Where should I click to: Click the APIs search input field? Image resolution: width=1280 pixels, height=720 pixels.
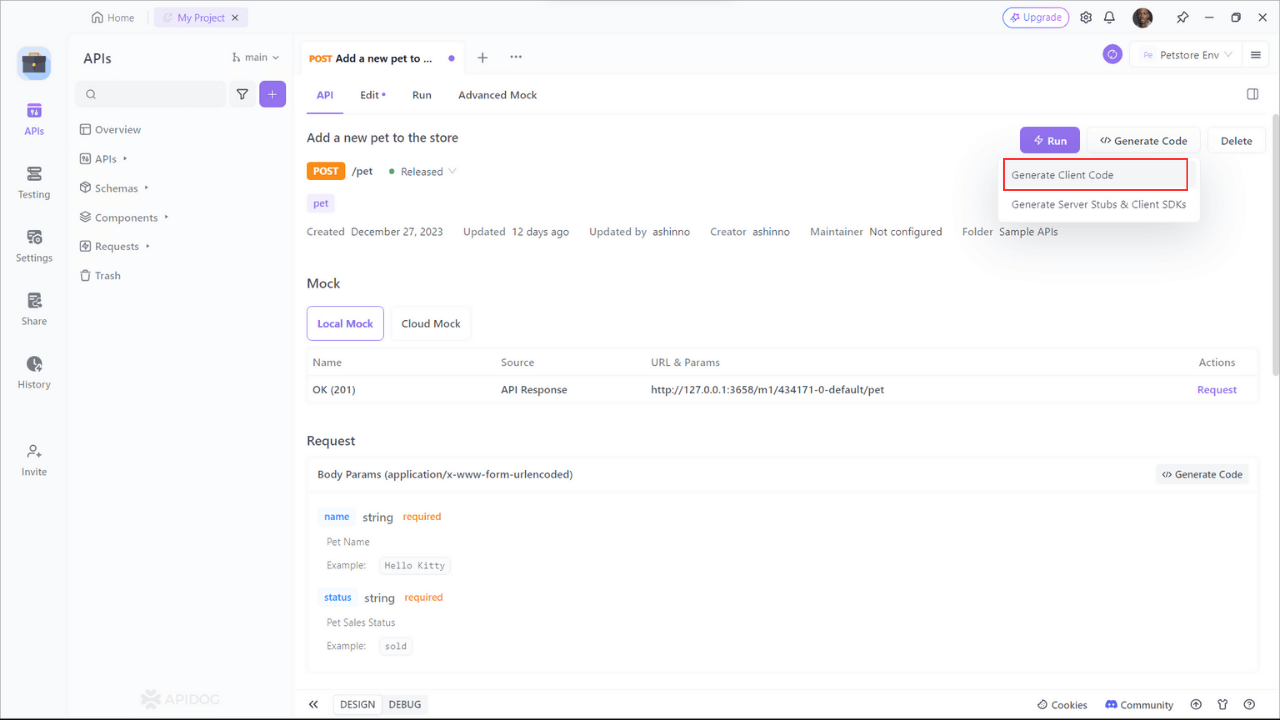[150, 94]
